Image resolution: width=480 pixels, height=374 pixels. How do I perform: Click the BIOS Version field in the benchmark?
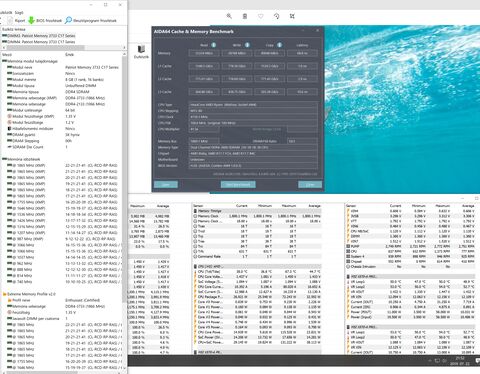tap(253, 166)
